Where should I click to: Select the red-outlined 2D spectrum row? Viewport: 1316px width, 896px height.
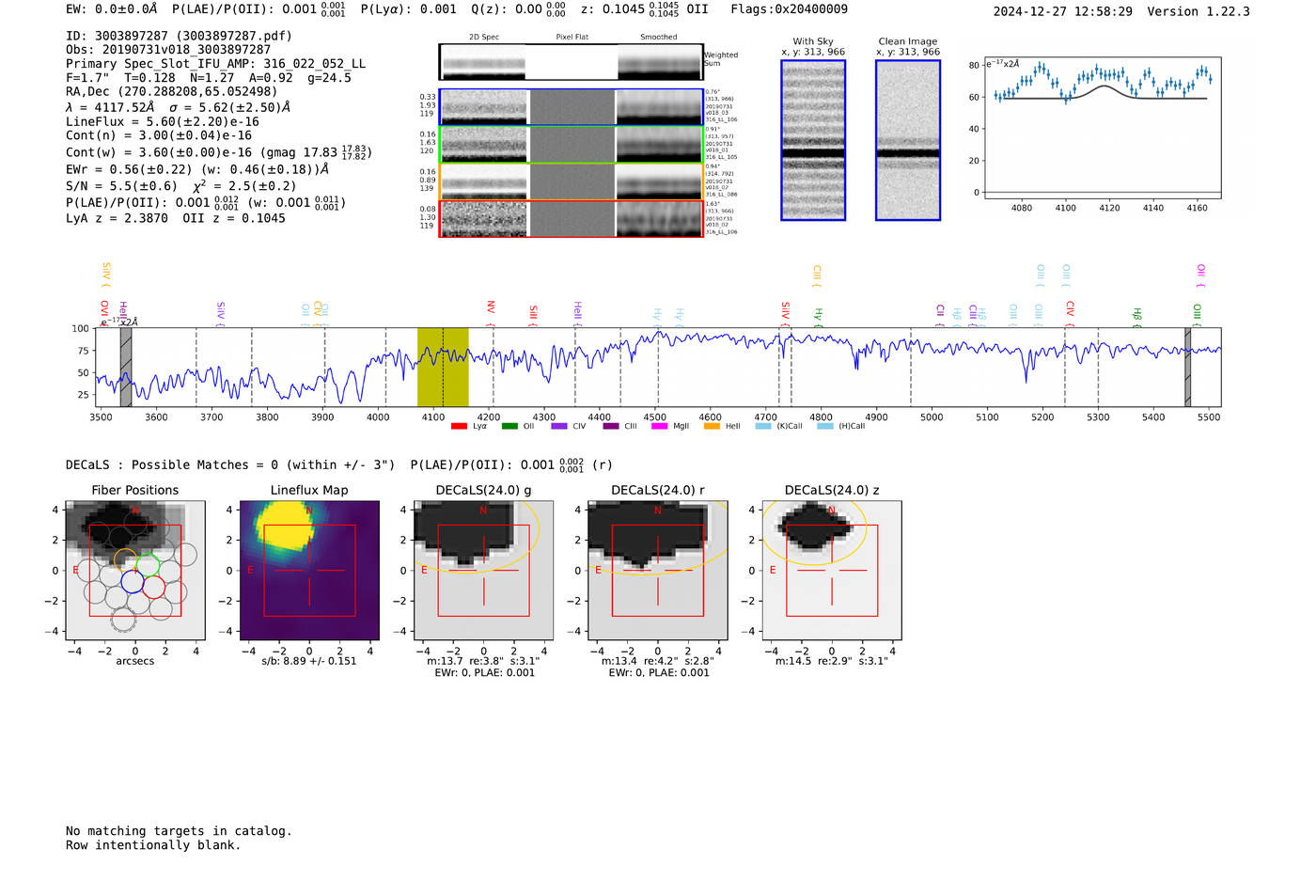click(572, 219)
